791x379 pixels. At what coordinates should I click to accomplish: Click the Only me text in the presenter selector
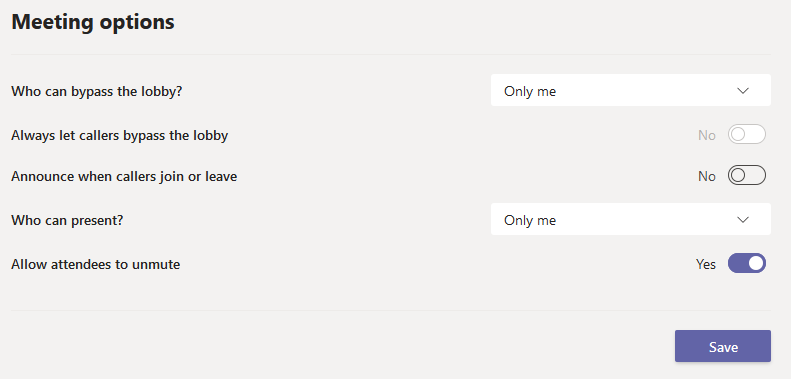tap(530, 220)
